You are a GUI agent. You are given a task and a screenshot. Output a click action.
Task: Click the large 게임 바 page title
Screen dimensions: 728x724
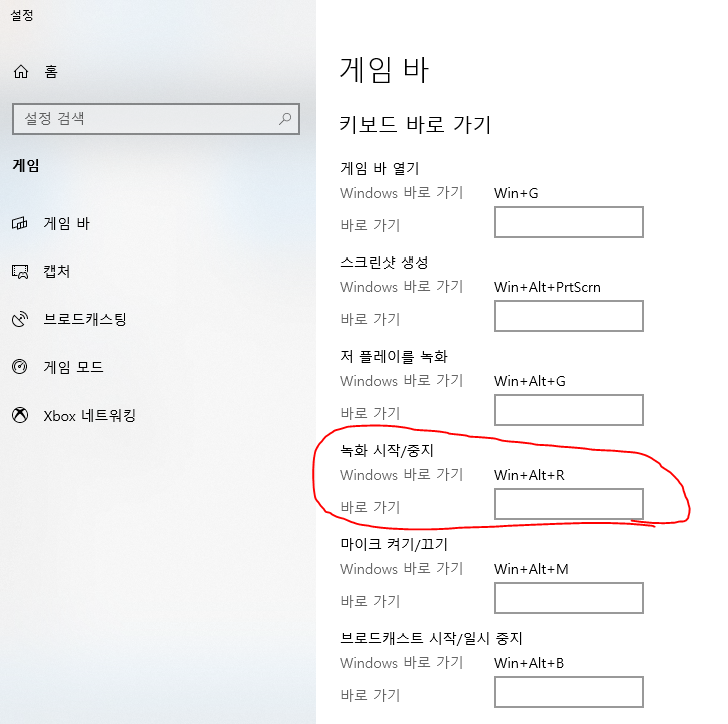tap(384, 70)
